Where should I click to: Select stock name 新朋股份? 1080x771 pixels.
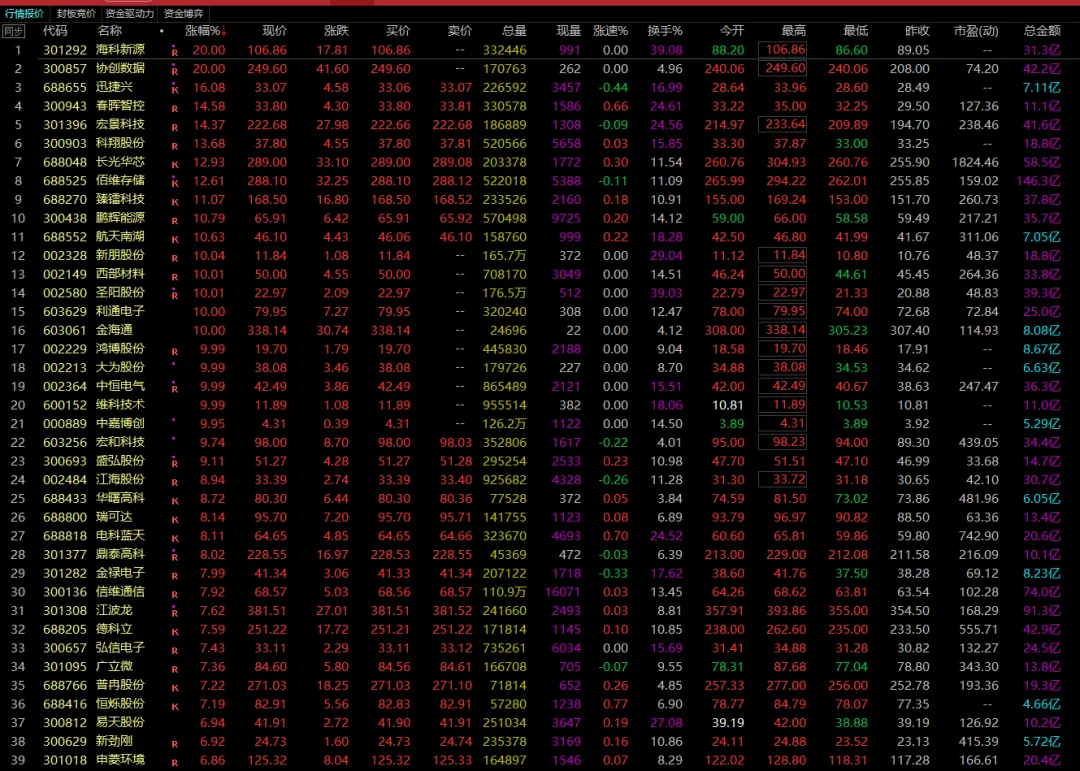pyautogui.click(x=121, y=255)
